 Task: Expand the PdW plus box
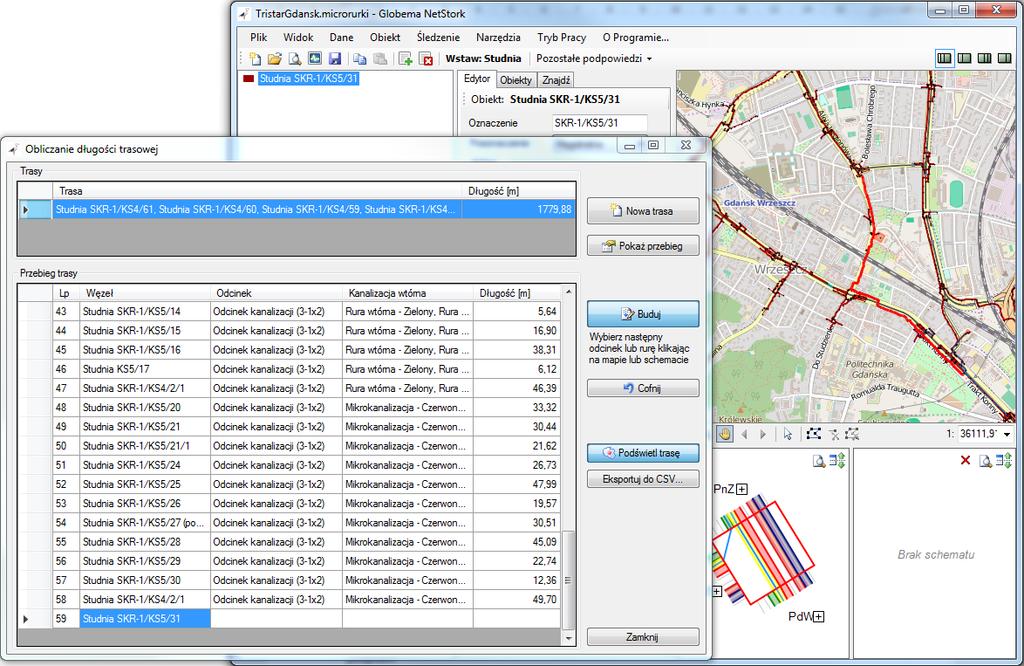coord(819,616)
